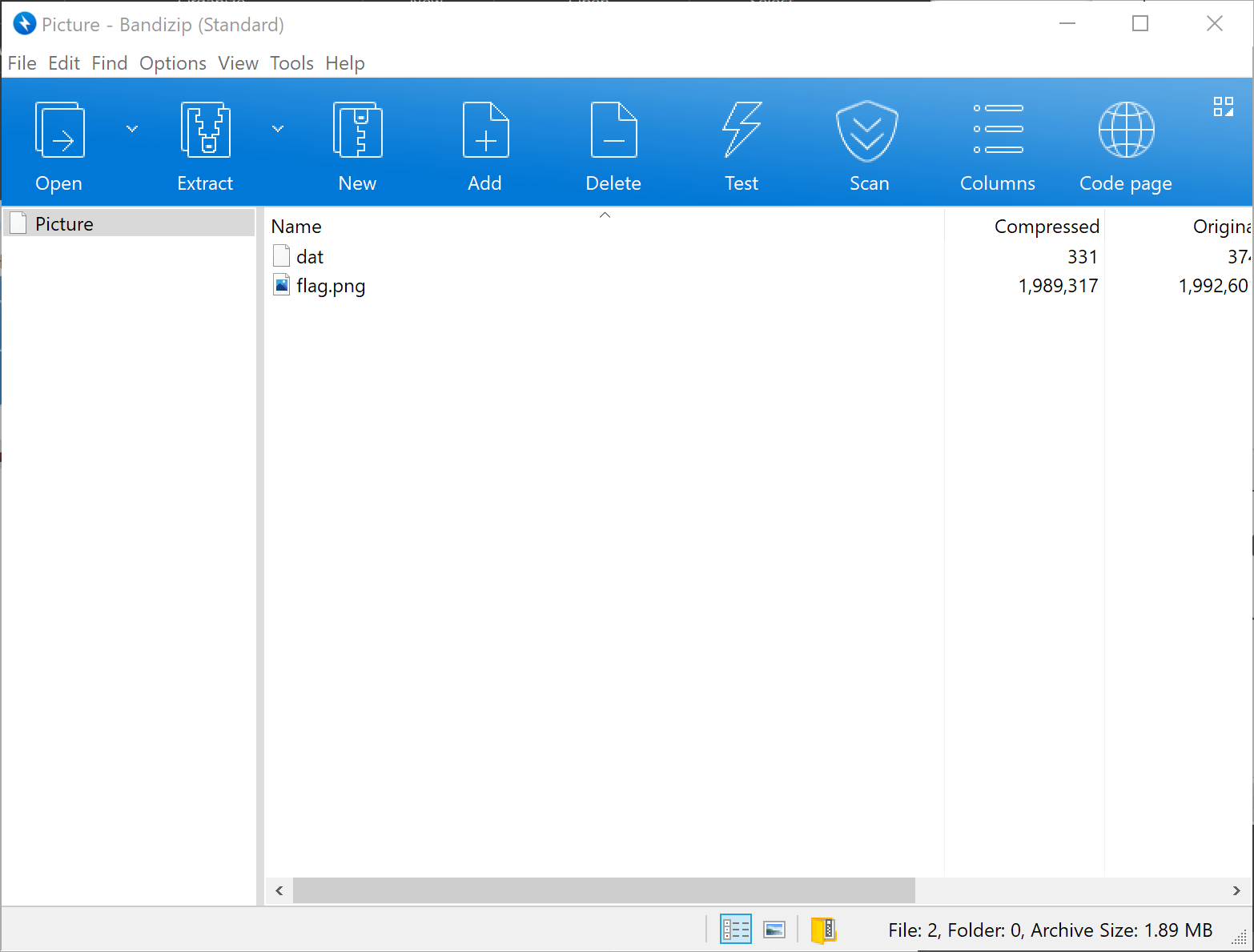Screen dimensions: 1254x952
Task: Click the Open archive toolbar icon
Action: (59, 131)
